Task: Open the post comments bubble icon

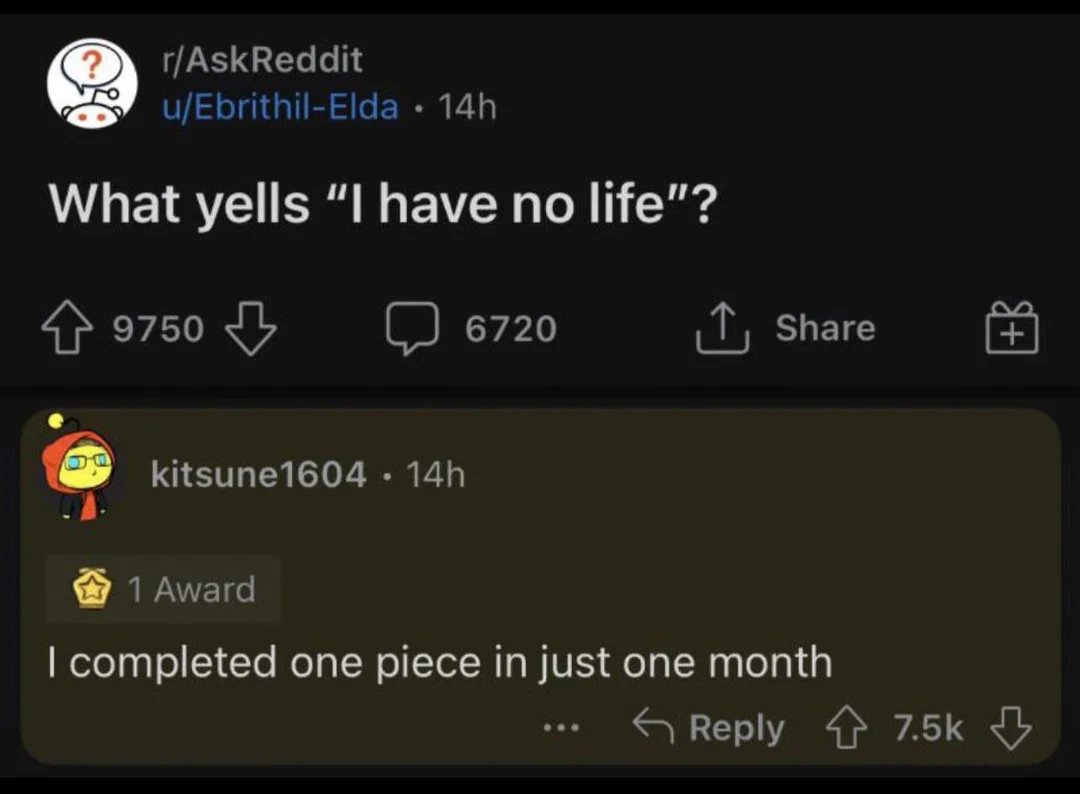Action: (x=412, y=328)
